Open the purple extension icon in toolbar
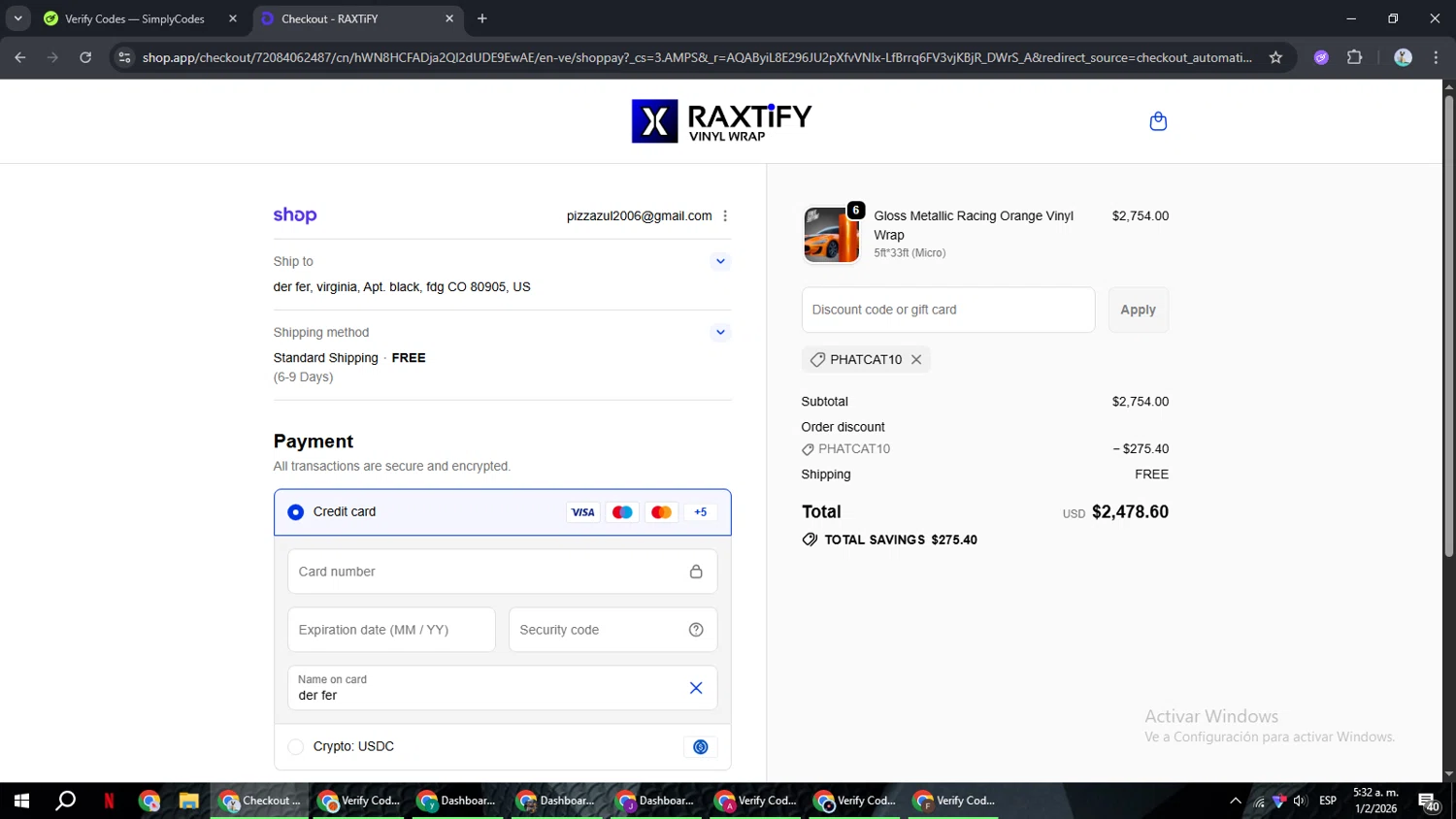This screenshot has width=1456, height=819. pos(1321,57)
